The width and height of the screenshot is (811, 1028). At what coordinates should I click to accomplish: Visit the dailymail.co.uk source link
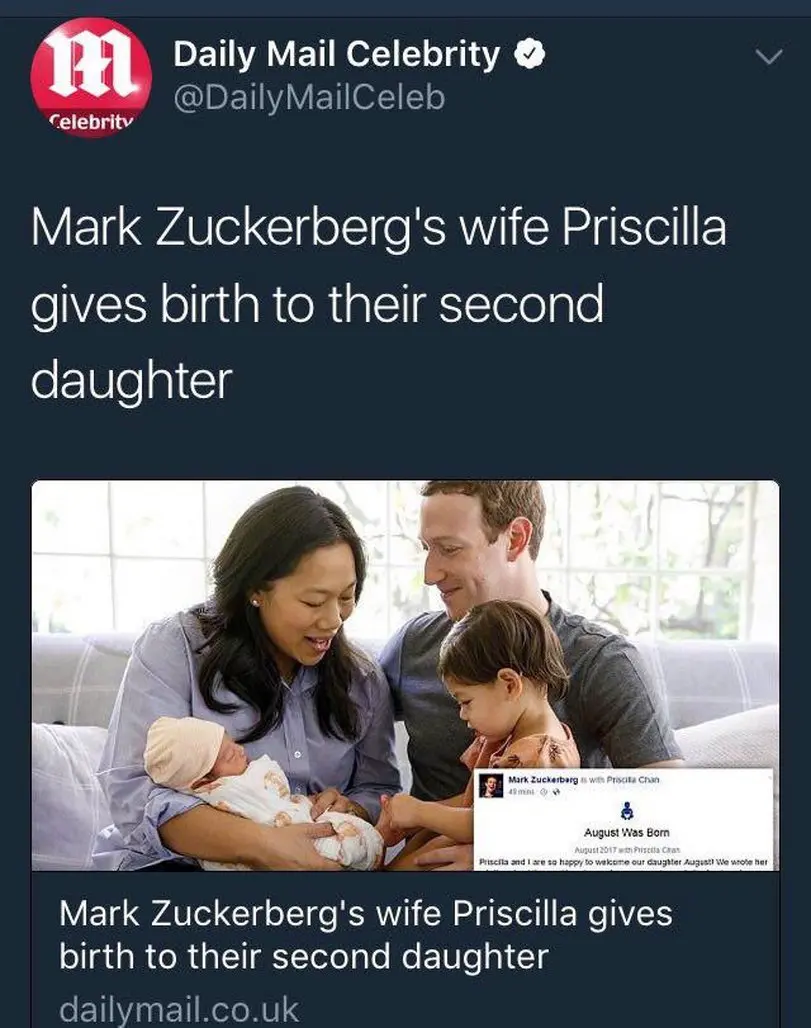click(179, 1007)
